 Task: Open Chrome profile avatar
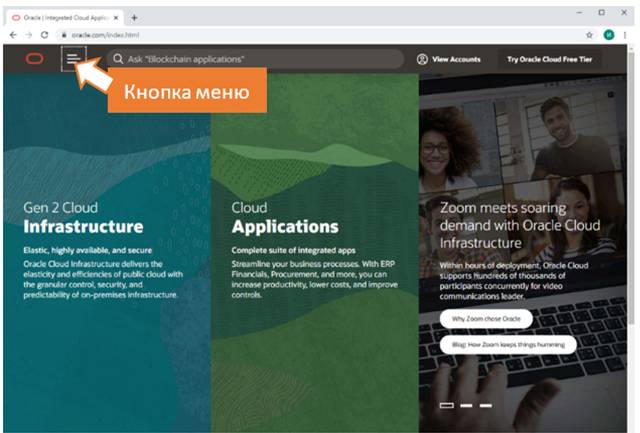pos(609,34)
